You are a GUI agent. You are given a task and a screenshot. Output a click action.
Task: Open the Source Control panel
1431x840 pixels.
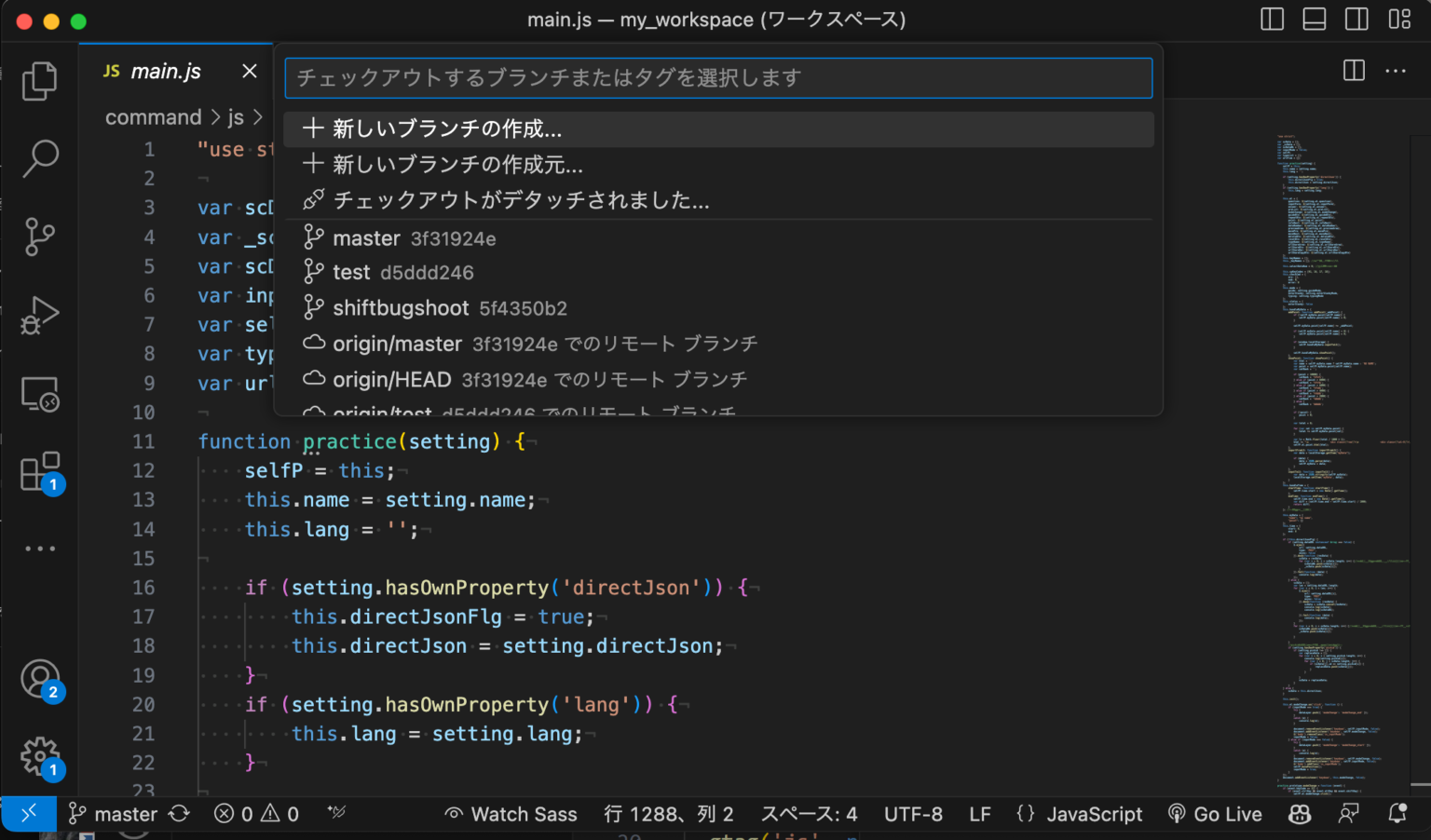click(39, 237)
